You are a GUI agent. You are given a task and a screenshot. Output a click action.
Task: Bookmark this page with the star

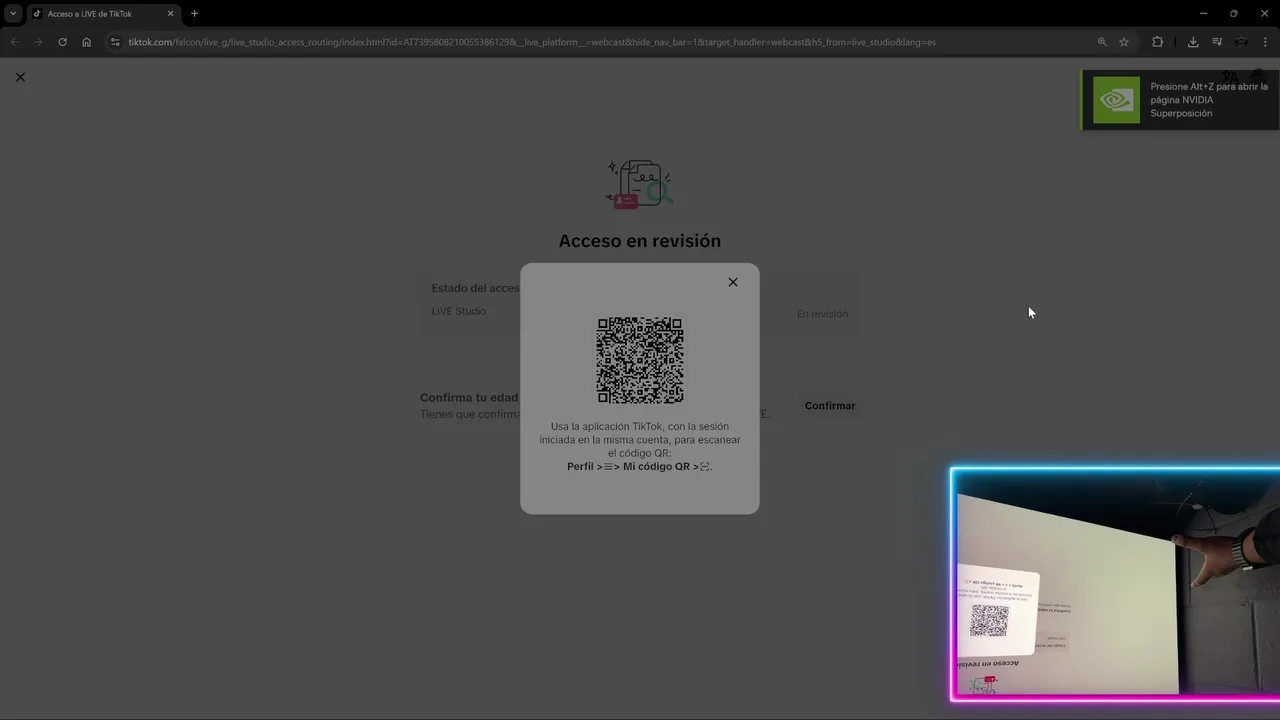pos(1124,42)
